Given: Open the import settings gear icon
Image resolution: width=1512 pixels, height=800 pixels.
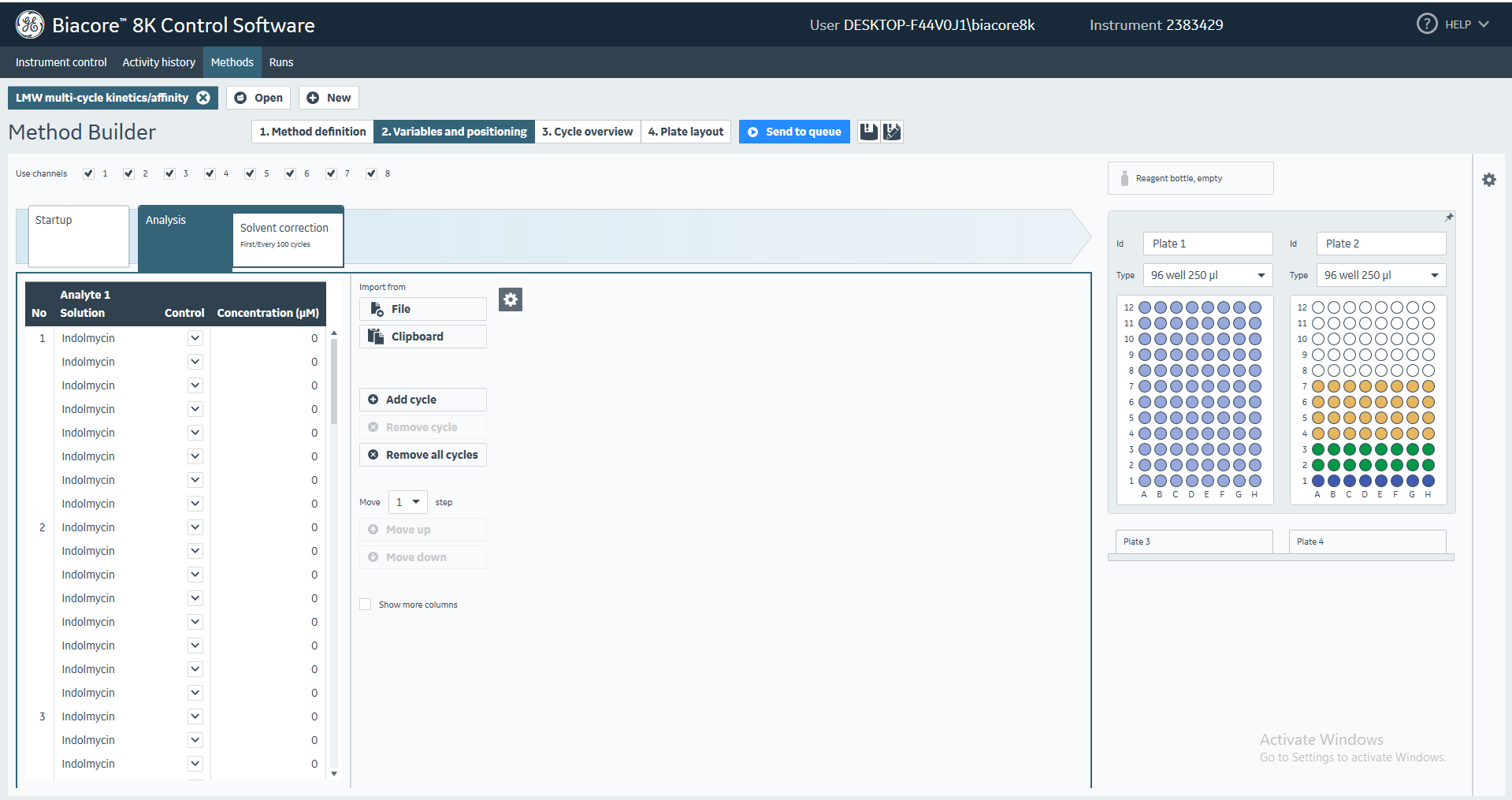Looking at the screenshot, I should pos(511,300).
